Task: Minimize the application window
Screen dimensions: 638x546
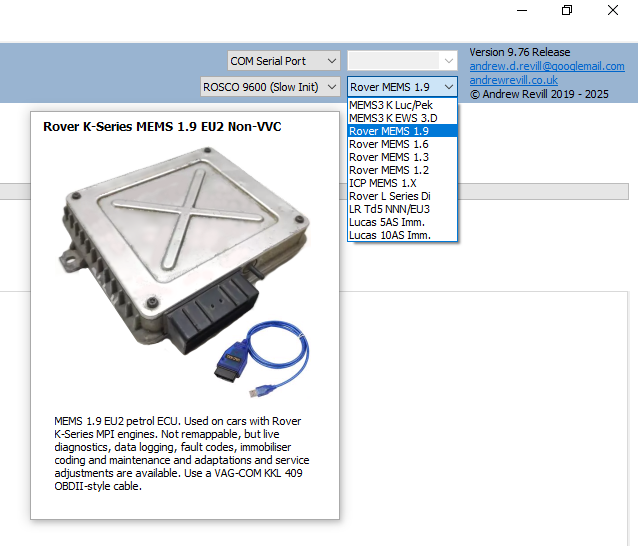Action: tap(521, 11)
